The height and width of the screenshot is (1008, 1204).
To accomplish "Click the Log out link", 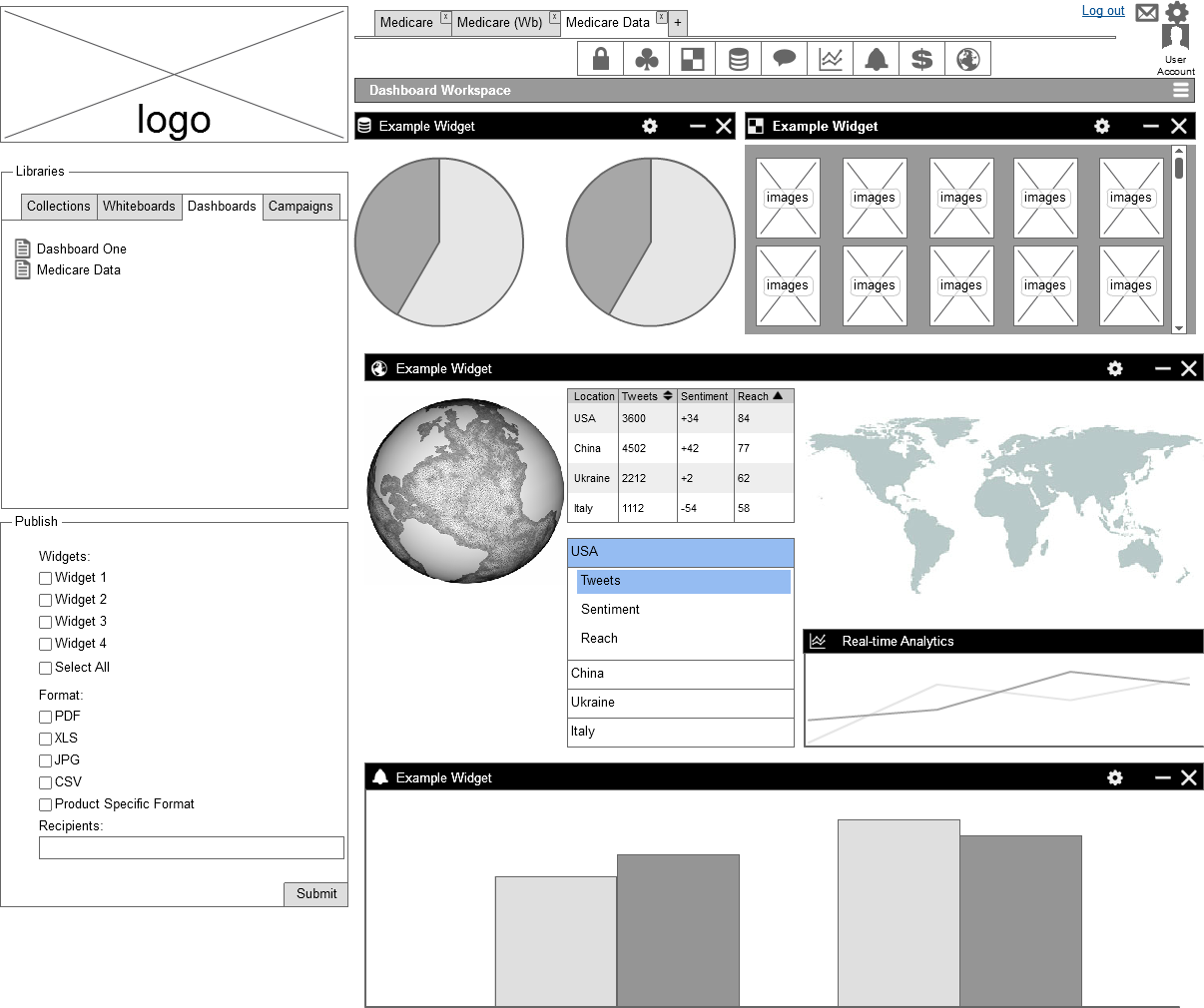I will tap(1103, 10).
